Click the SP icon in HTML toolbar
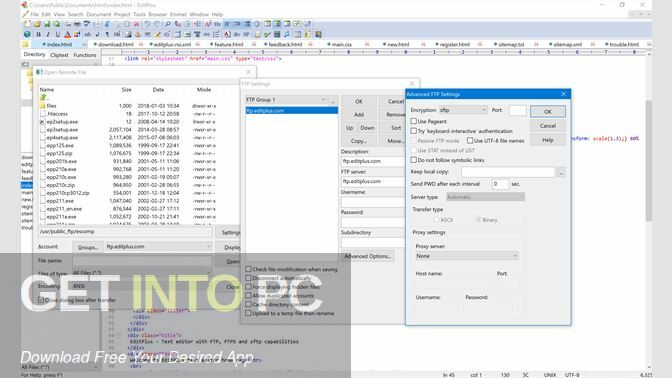This screenshot has width=672, height=378. [246, 34]
